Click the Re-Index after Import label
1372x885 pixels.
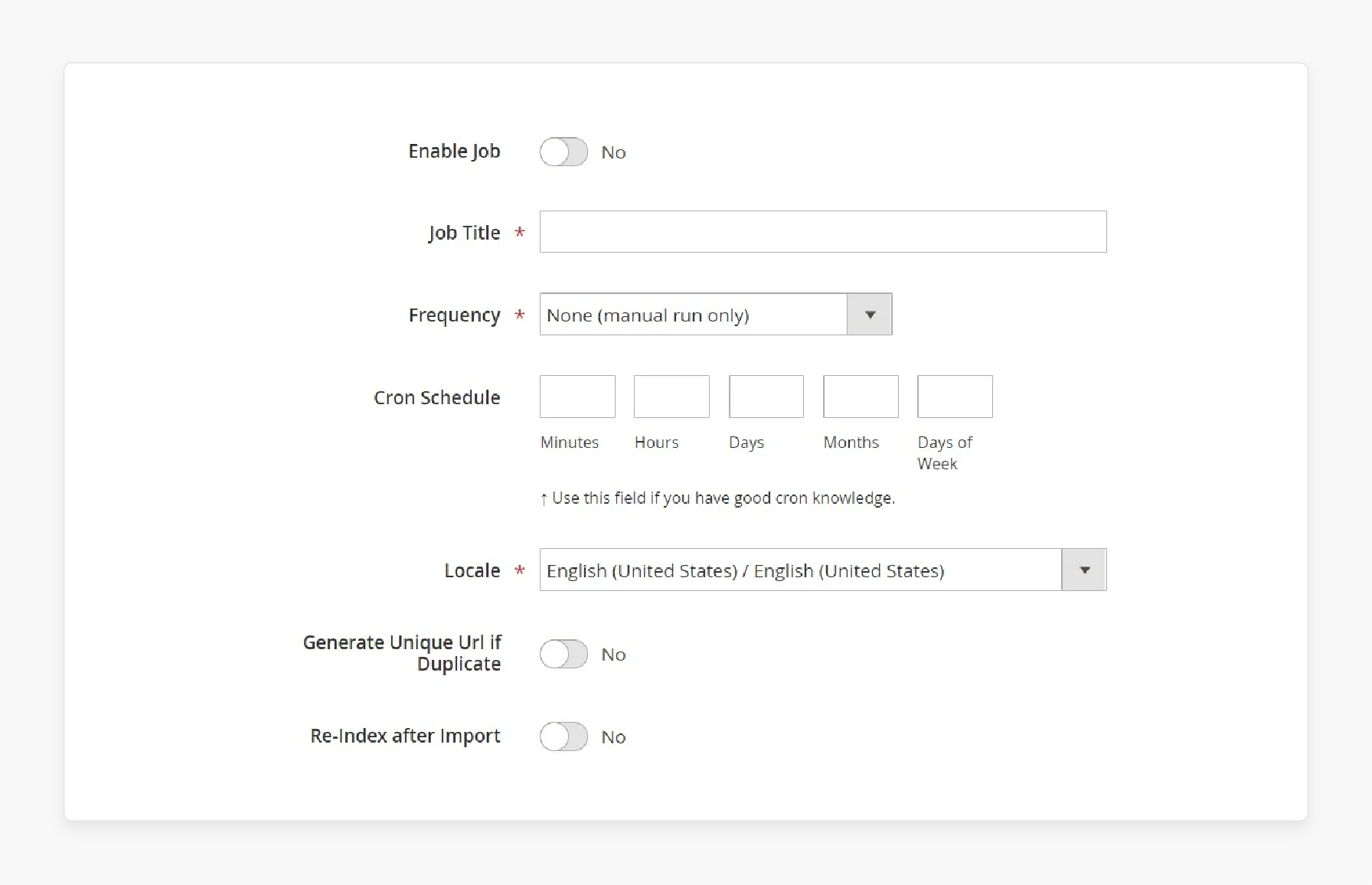pyautogui.click(x=405, y=736)
